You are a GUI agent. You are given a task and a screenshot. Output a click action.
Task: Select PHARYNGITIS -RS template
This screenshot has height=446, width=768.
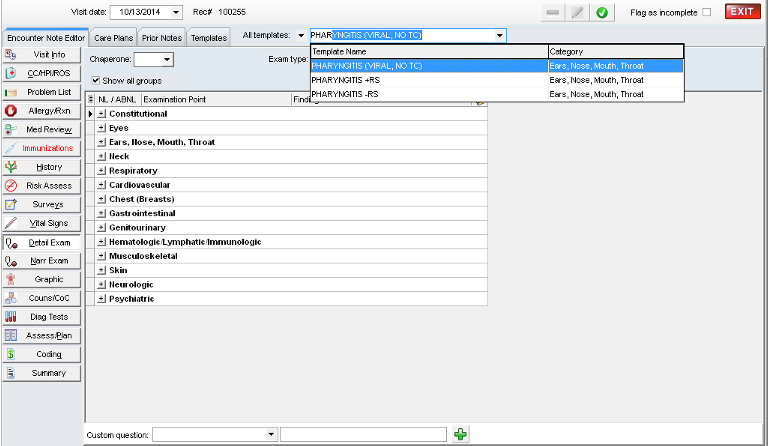[497, 94]
